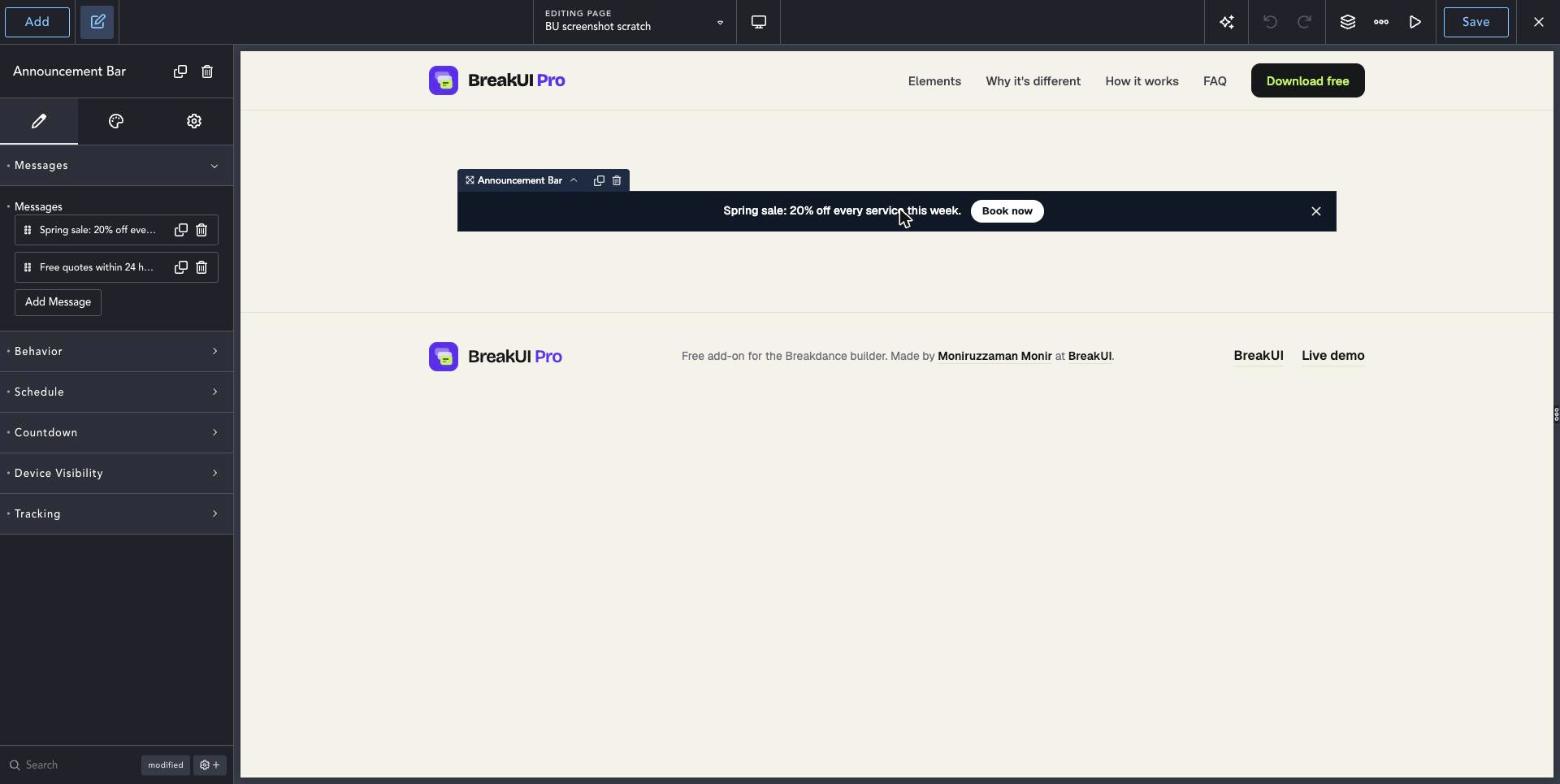
Task: Open the responsive device desktop icon
Action: (758, 22)
